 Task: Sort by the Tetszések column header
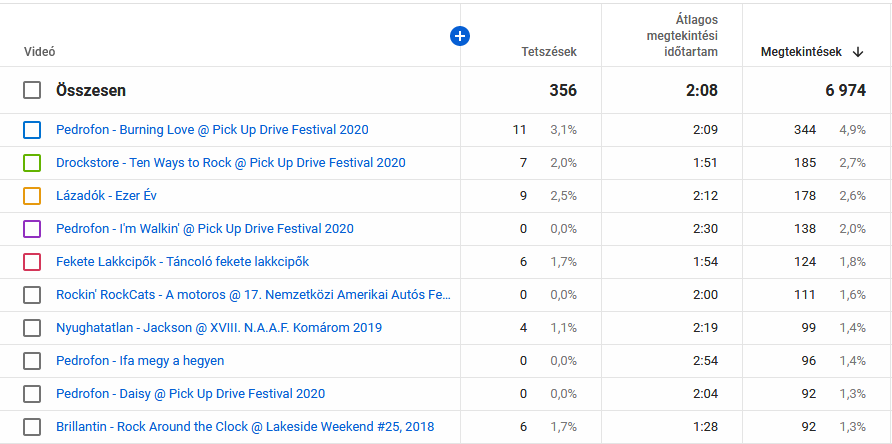tap(549, 52)
